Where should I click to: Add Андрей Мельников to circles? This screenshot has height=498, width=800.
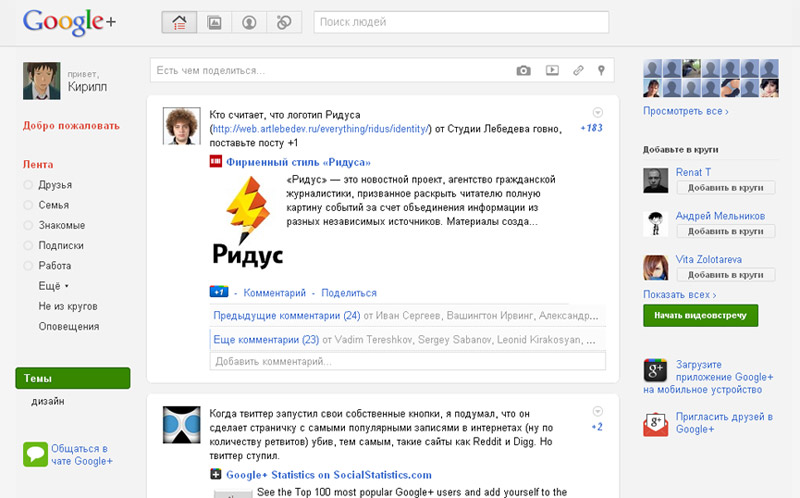pyautogui.click(x=726, y=231)
